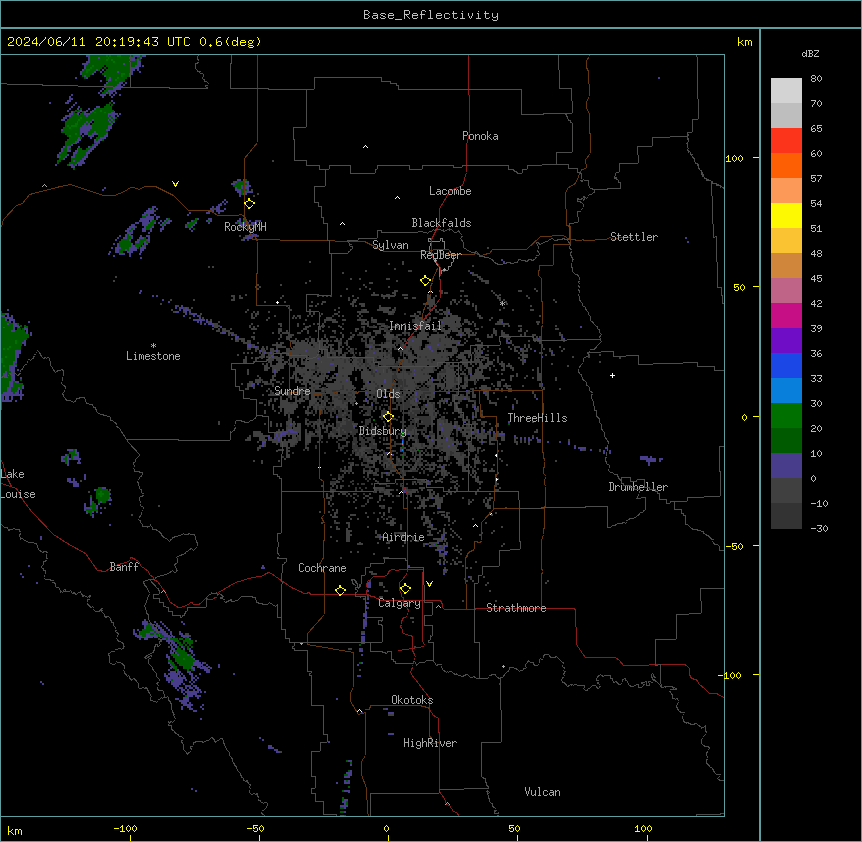This screenshot has height=842, width=862.
Task: Click the RockyMH label
Action: [245, 227]
